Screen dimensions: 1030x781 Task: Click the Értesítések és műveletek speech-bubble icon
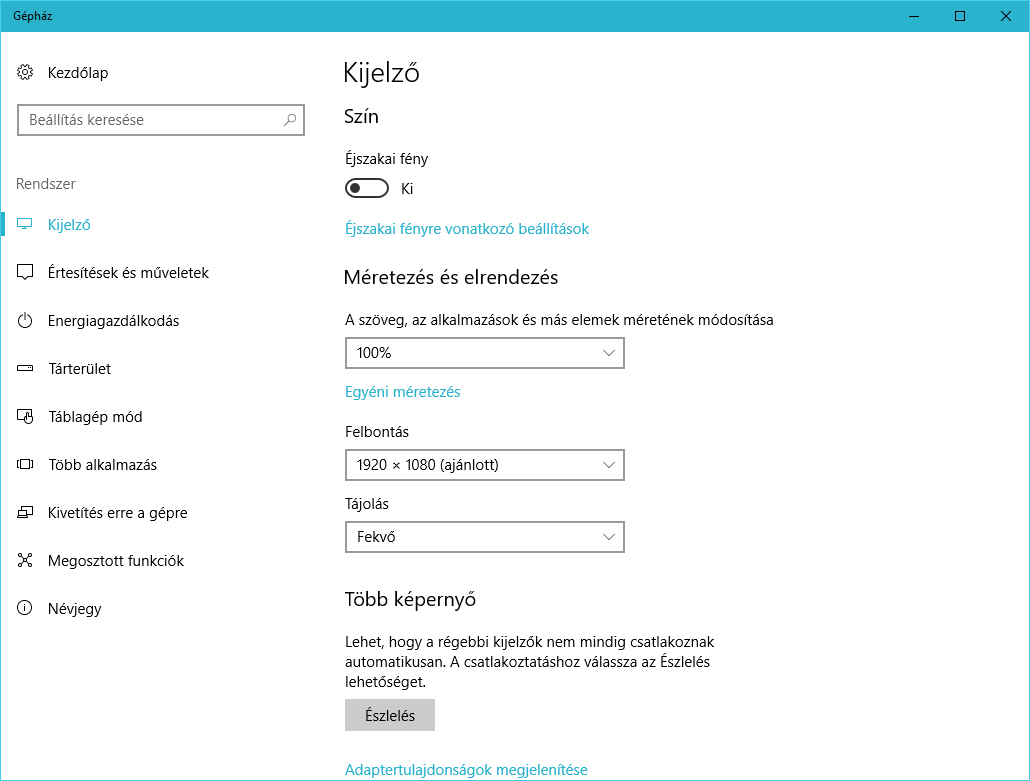click(25, 272)
